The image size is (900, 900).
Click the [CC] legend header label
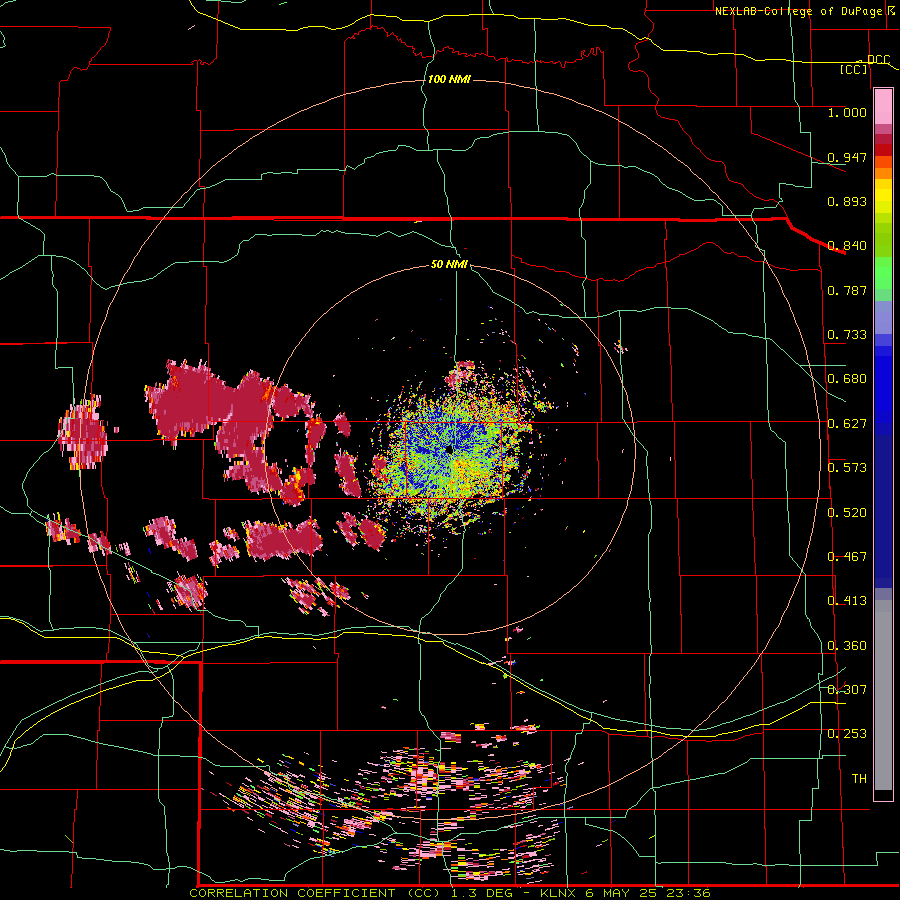click(854, 69)
